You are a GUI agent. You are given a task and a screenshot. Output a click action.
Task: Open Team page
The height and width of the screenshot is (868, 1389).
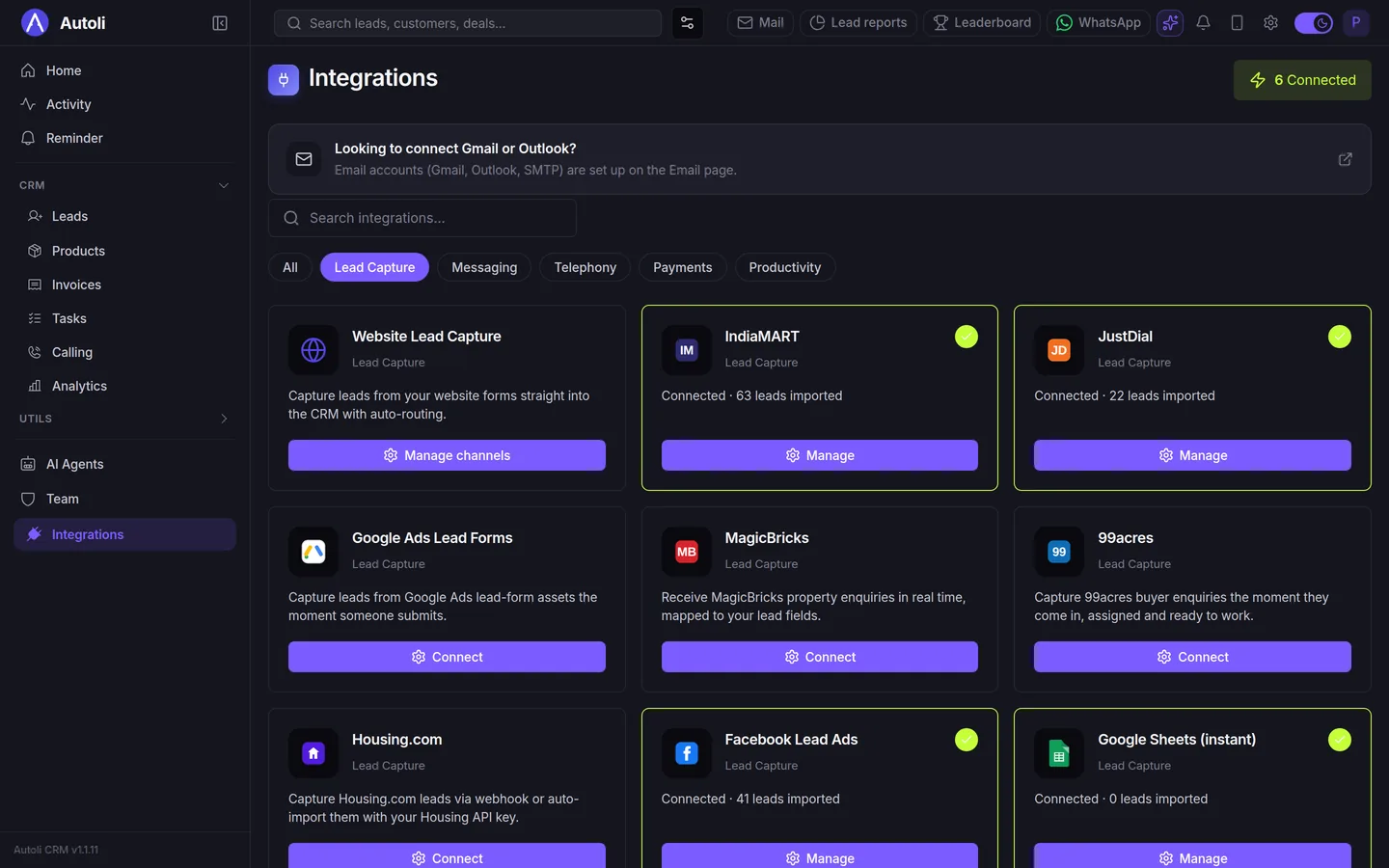[x=124, y=499]
